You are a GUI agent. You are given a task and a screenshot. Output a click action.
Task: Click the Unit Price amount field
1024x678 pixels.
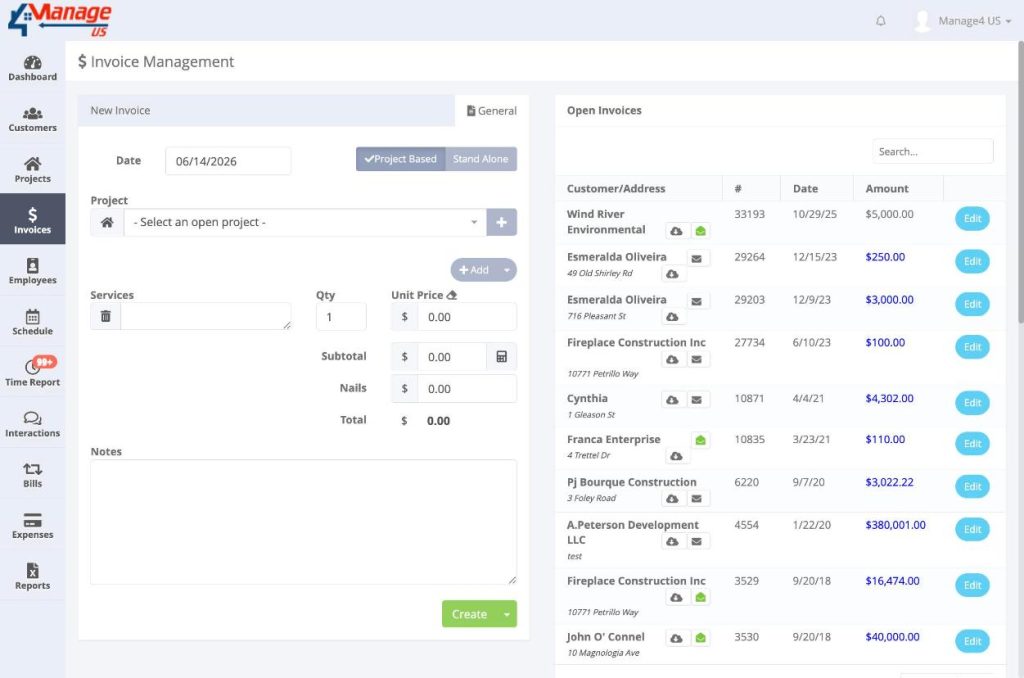[467, 317]
